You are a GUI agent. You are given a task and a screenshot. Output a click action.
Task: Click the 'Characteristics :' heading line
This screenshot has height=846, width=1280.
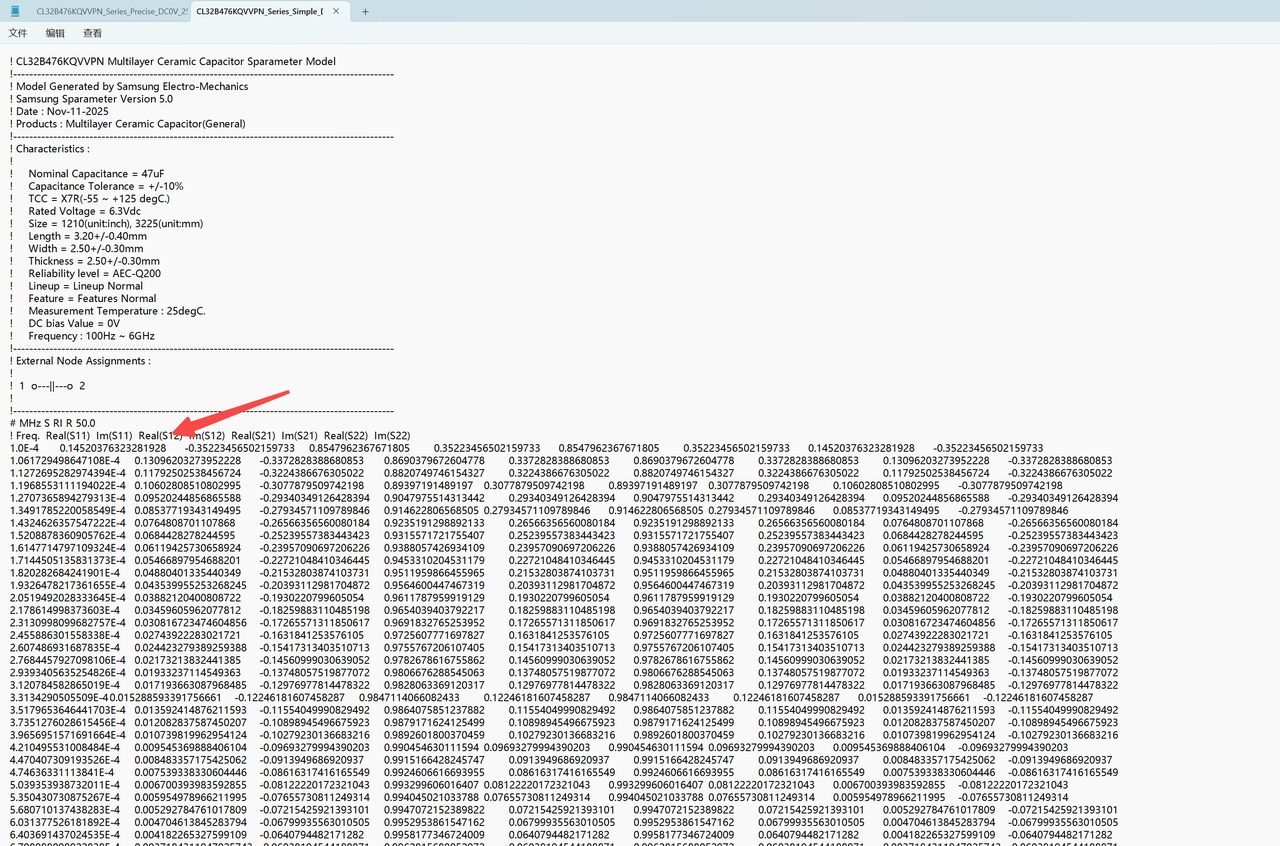tap(49, 149)
